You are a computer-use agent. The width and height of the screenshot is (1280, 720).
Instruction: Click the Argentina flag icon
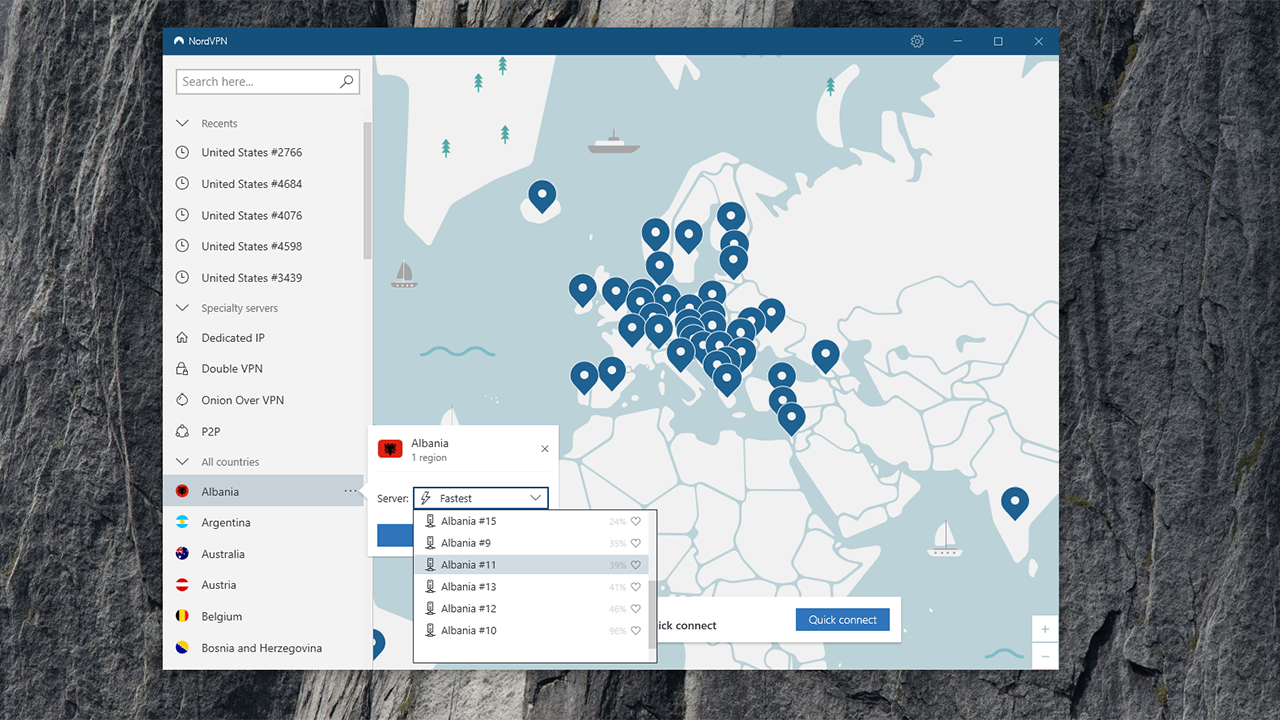click(182, 523)
